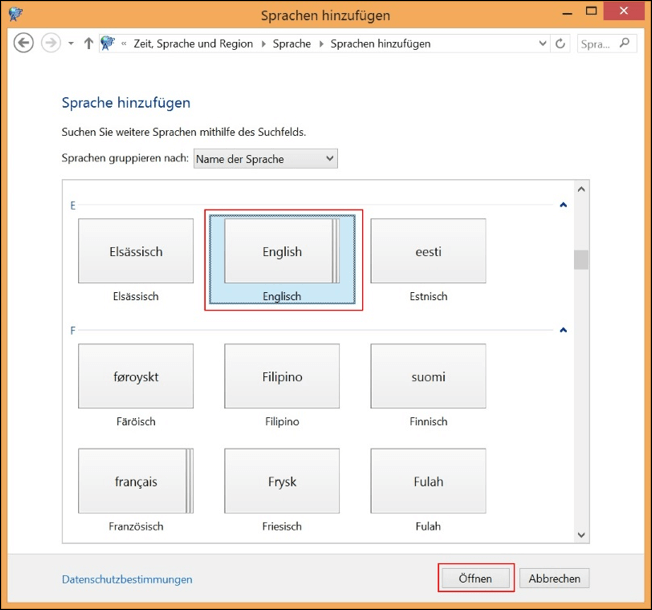Expand arrow after Zeit, Sprache und Region
The height and width of the screenshot is (610, 652).
tap(263, 44)
